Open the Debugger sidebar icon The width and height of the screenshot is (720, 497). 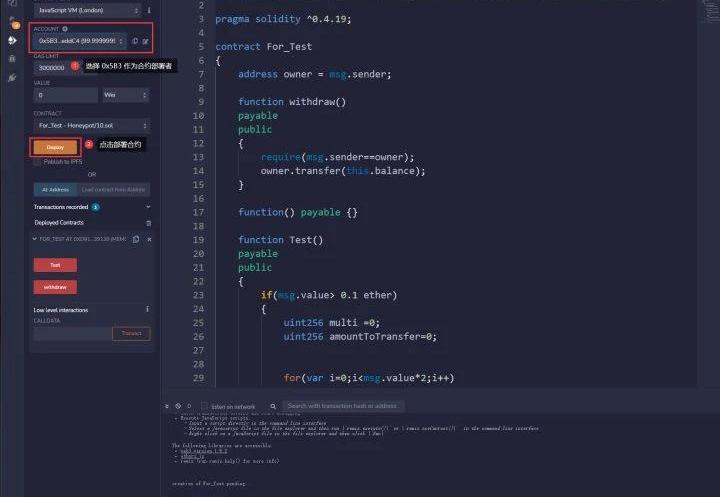click(12, 58)
